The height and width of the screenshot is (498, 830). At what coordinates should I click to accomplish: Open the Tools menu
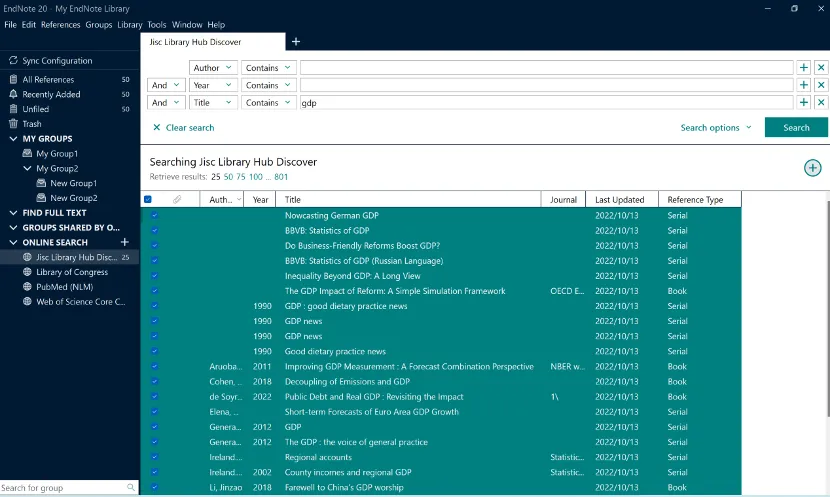click(157, 24)
